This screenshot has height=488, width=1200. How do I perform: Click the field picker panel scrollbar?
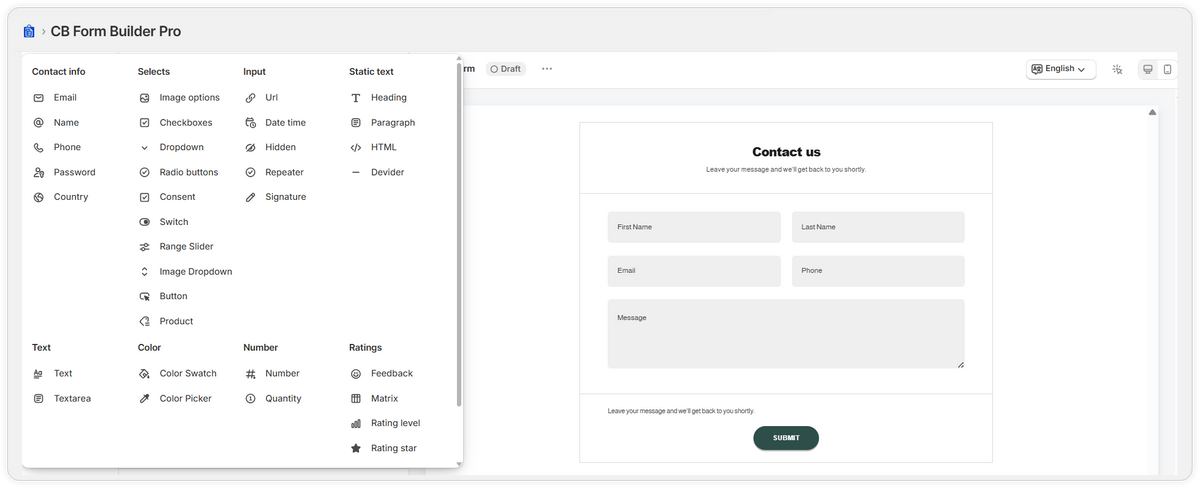click(x=459, y=235)
